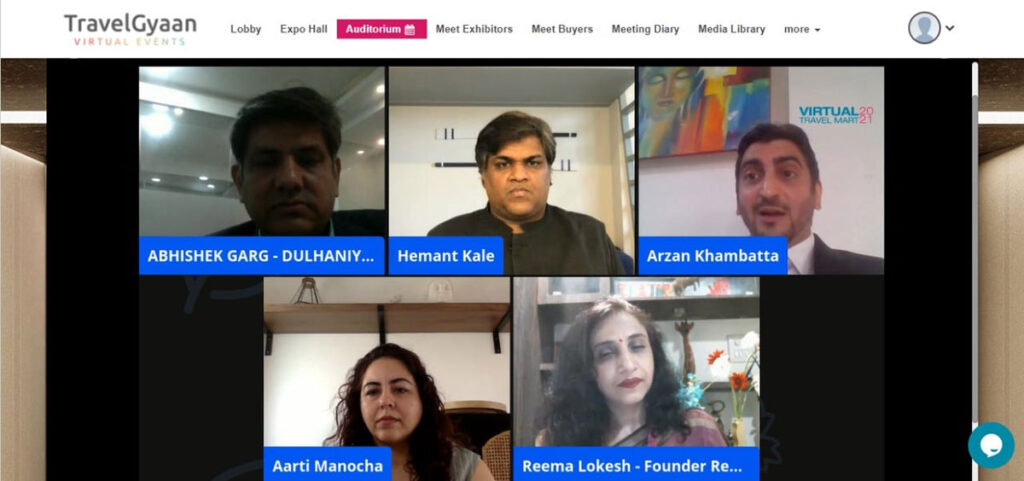The height and width of the screenshot is (481, 1024).
Task: Go to the Lobby page
Action: tap(246, 29)
